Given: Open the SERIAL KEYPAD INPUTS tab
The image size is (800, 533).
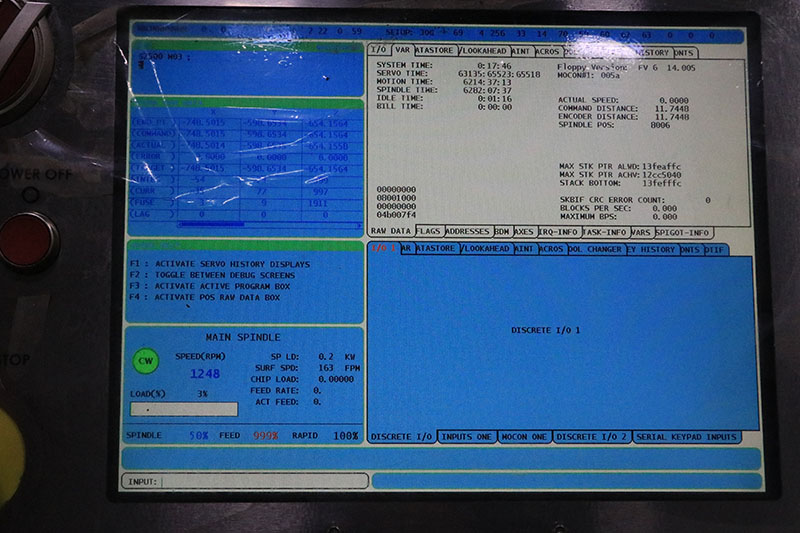Looking at the screenshot, I should point(687,437).
